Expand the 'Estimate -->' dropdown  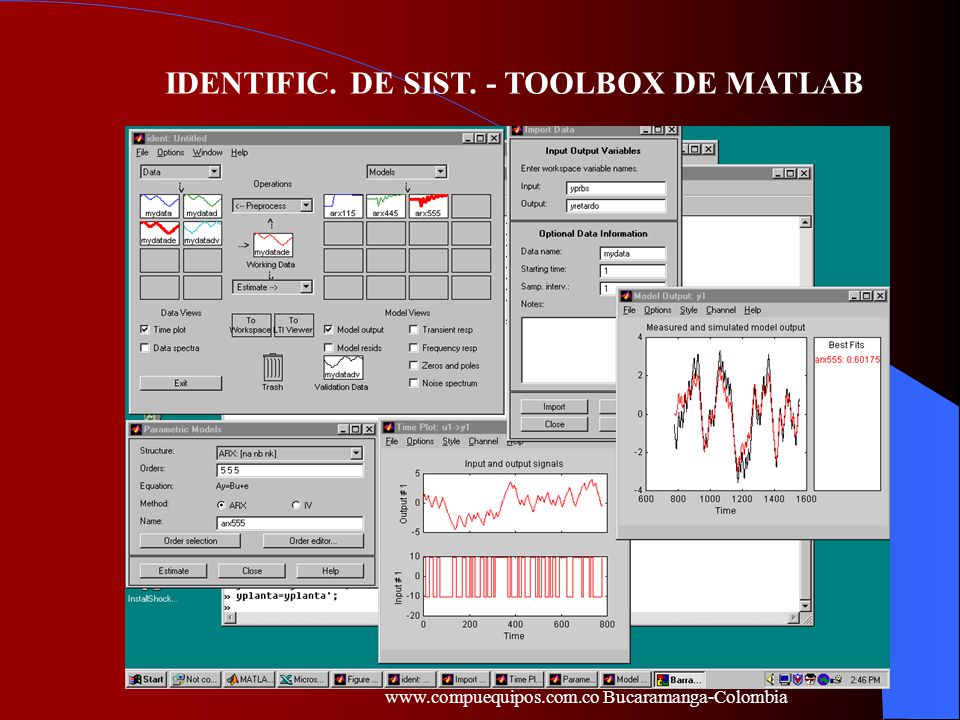272,287
